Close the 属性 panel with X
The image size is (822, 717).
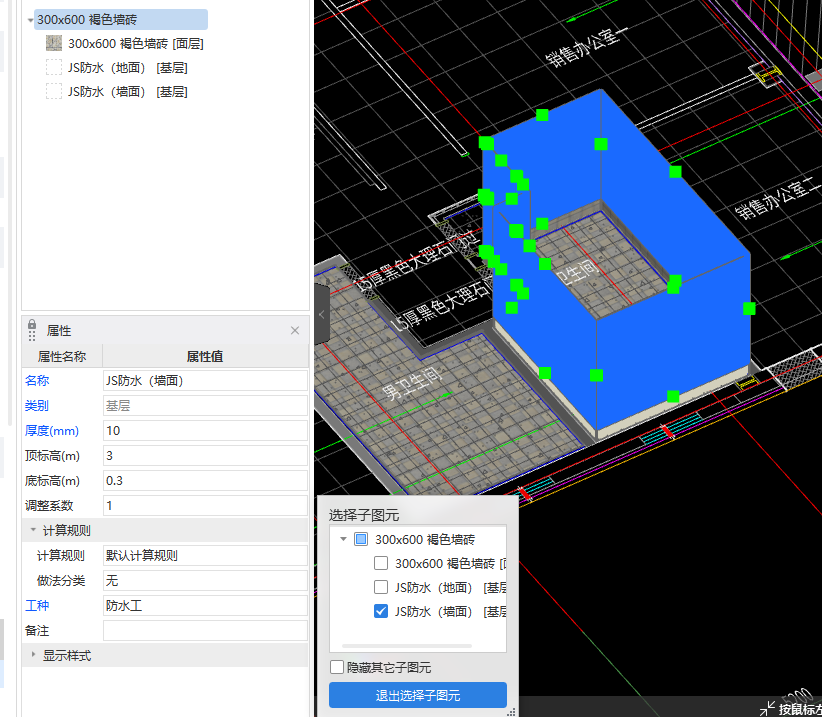click(295, 330)
